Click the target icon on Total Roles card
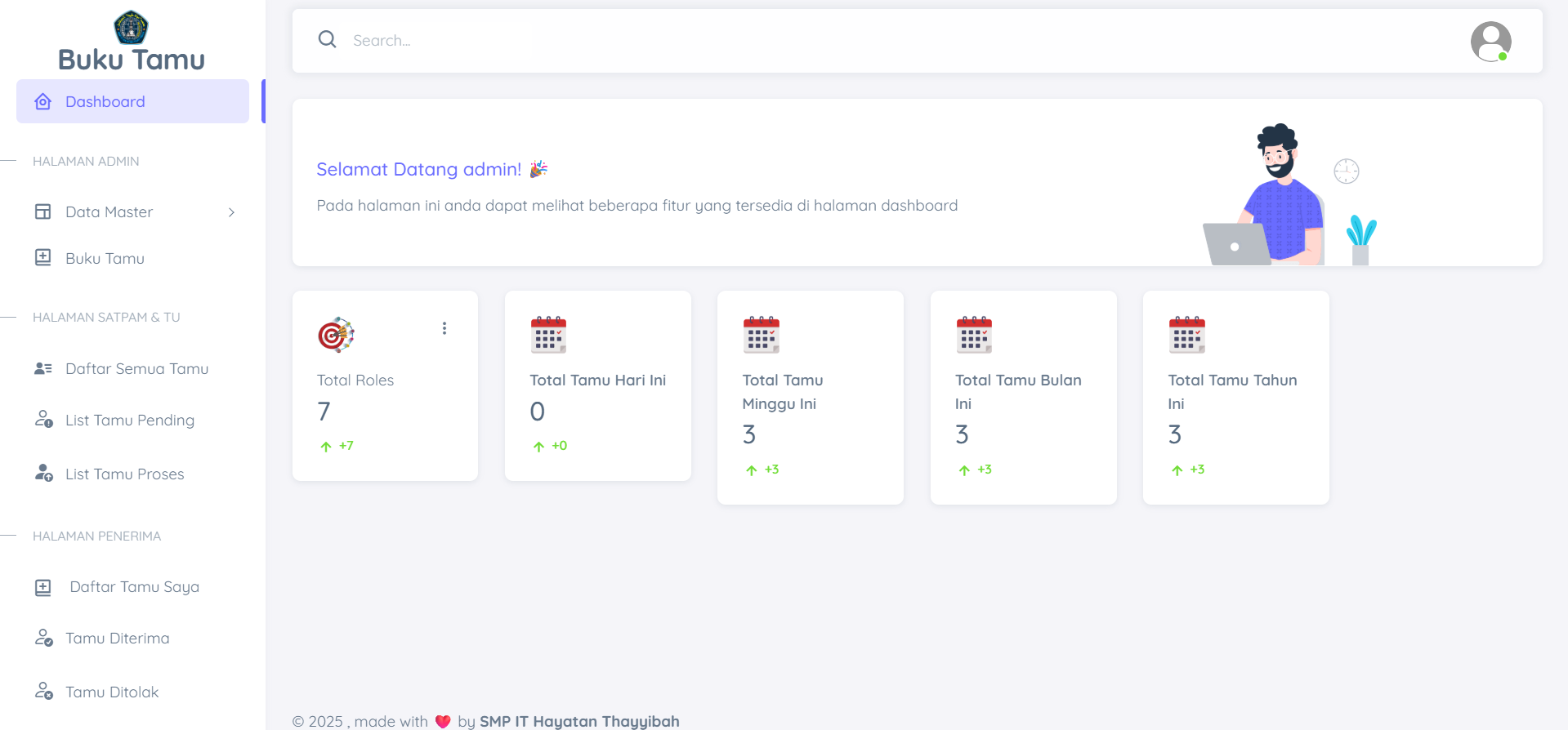1568x730 pixels. click(x=336, y=335)
